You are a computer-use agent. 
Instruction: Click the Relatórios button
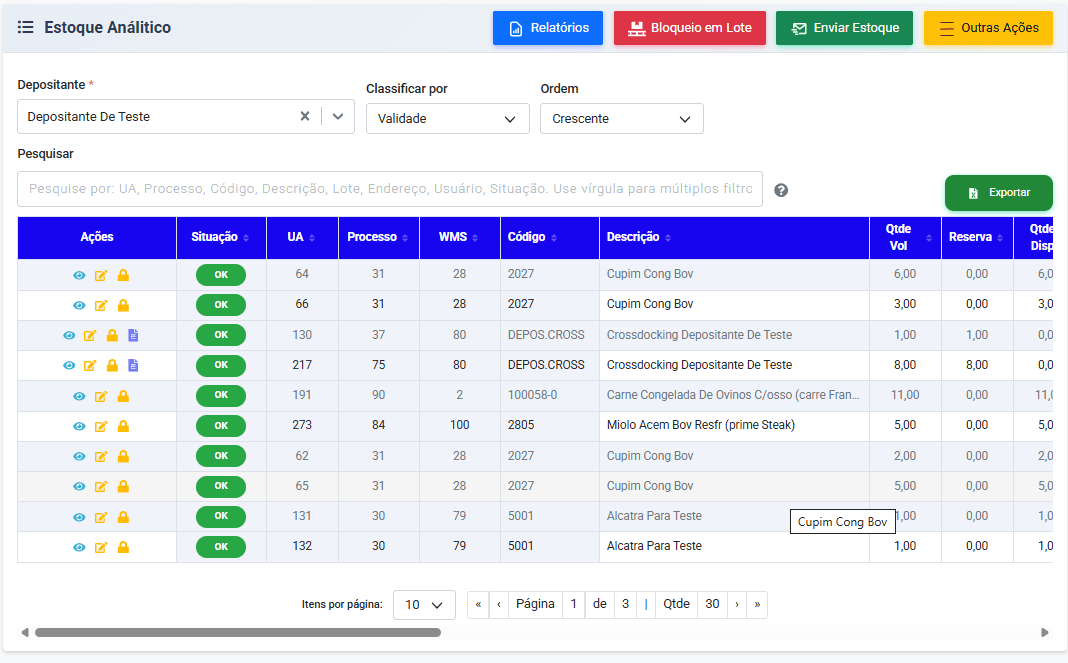548,28
